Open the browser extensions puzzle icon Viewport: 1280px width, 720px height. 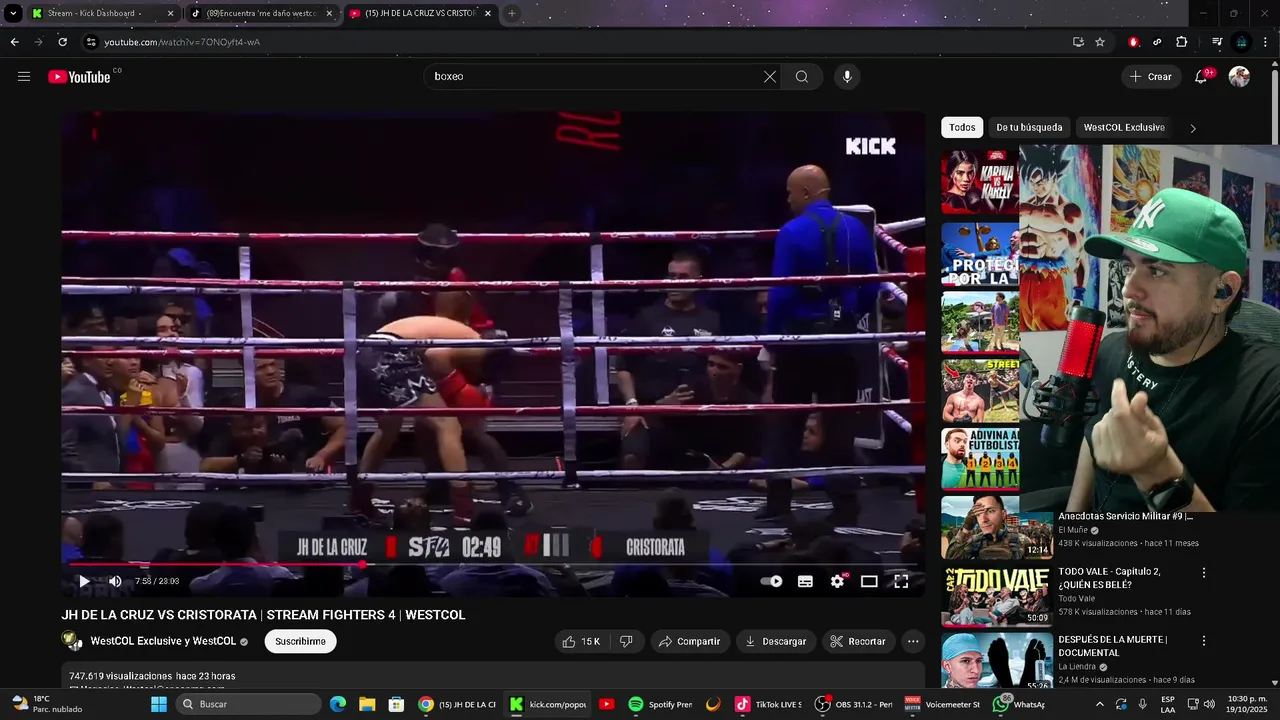1182,42
